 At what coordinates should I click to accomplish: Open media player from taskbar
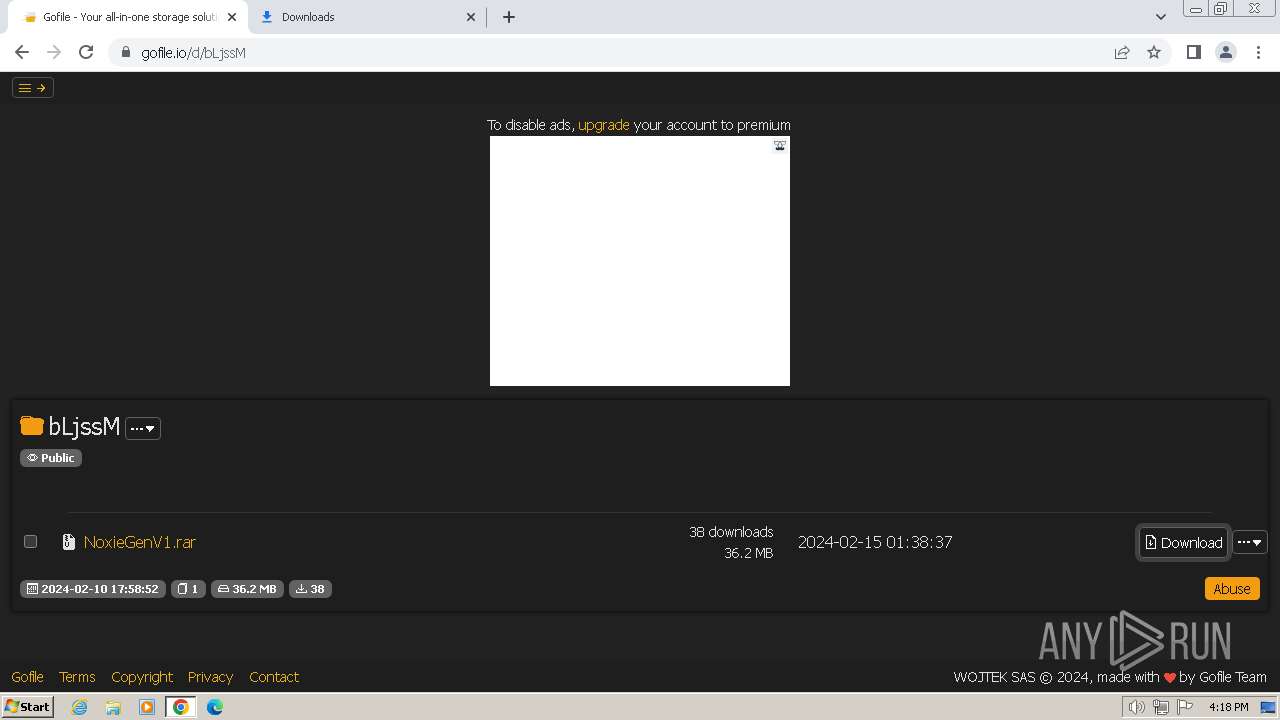pyautogui.click(x=147, y=707)
